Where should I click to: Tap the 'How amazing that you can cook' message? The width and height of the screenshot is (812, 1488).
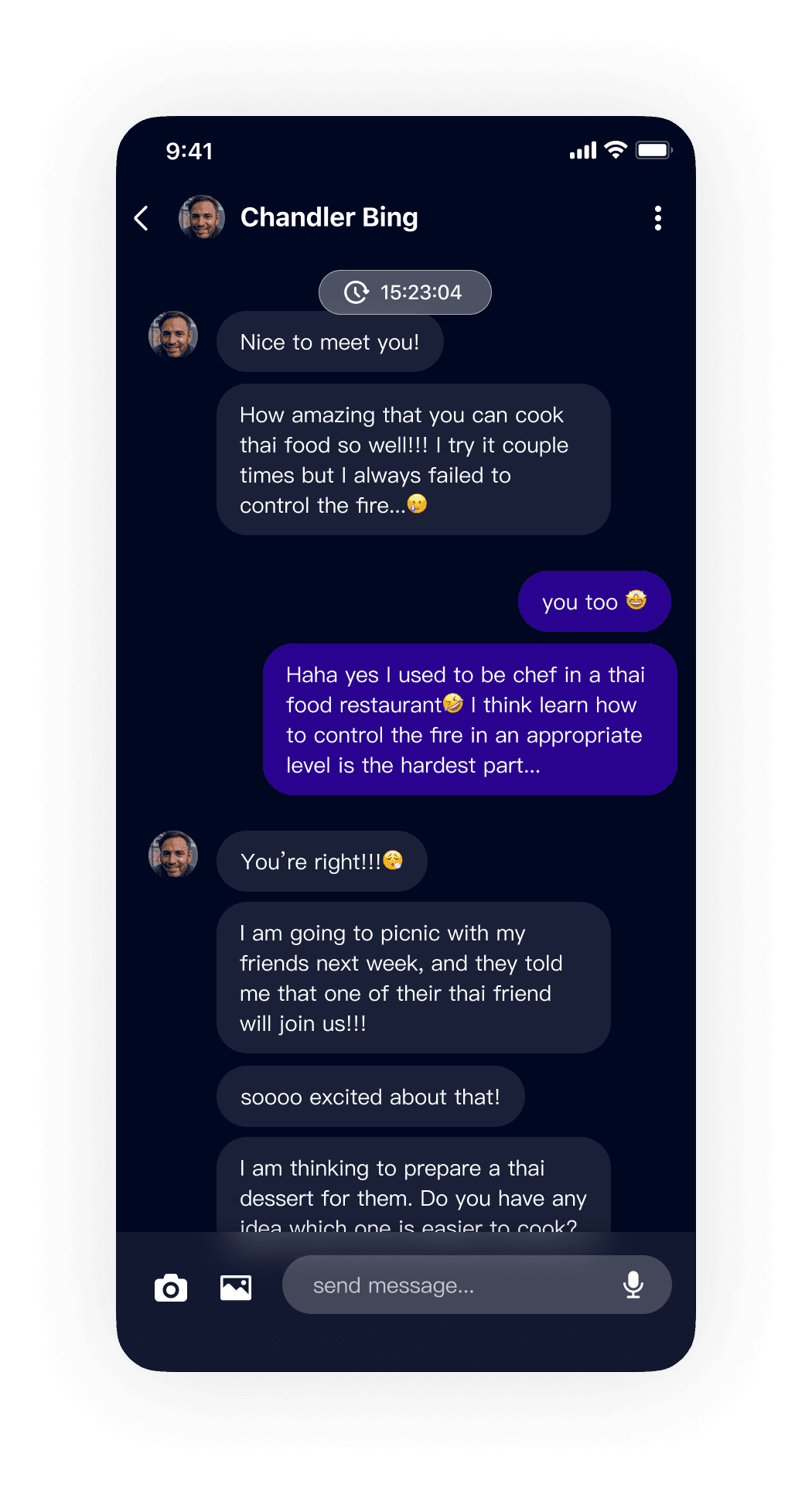click(414, 459)
